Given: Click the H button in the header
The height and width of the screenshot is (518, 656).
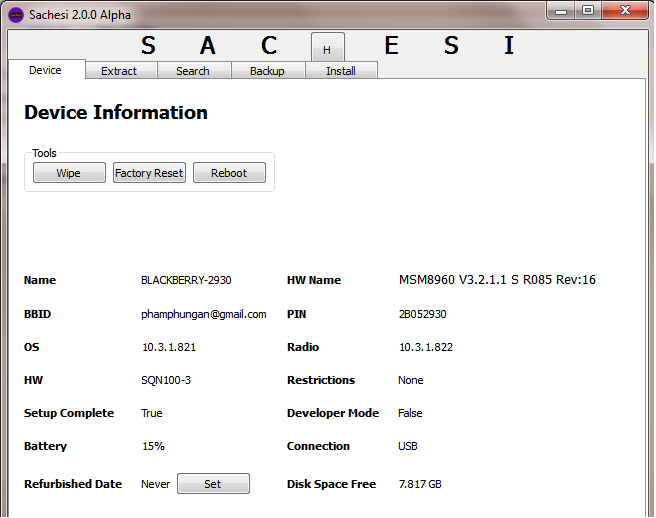Looking at the screenshot, I should [x=328, y=48].
